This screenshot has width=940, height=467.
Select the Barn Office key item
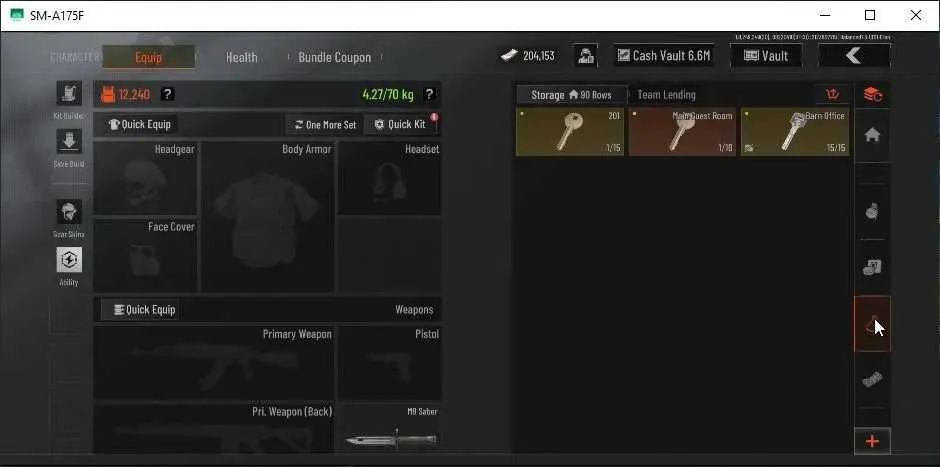[795, 132]
